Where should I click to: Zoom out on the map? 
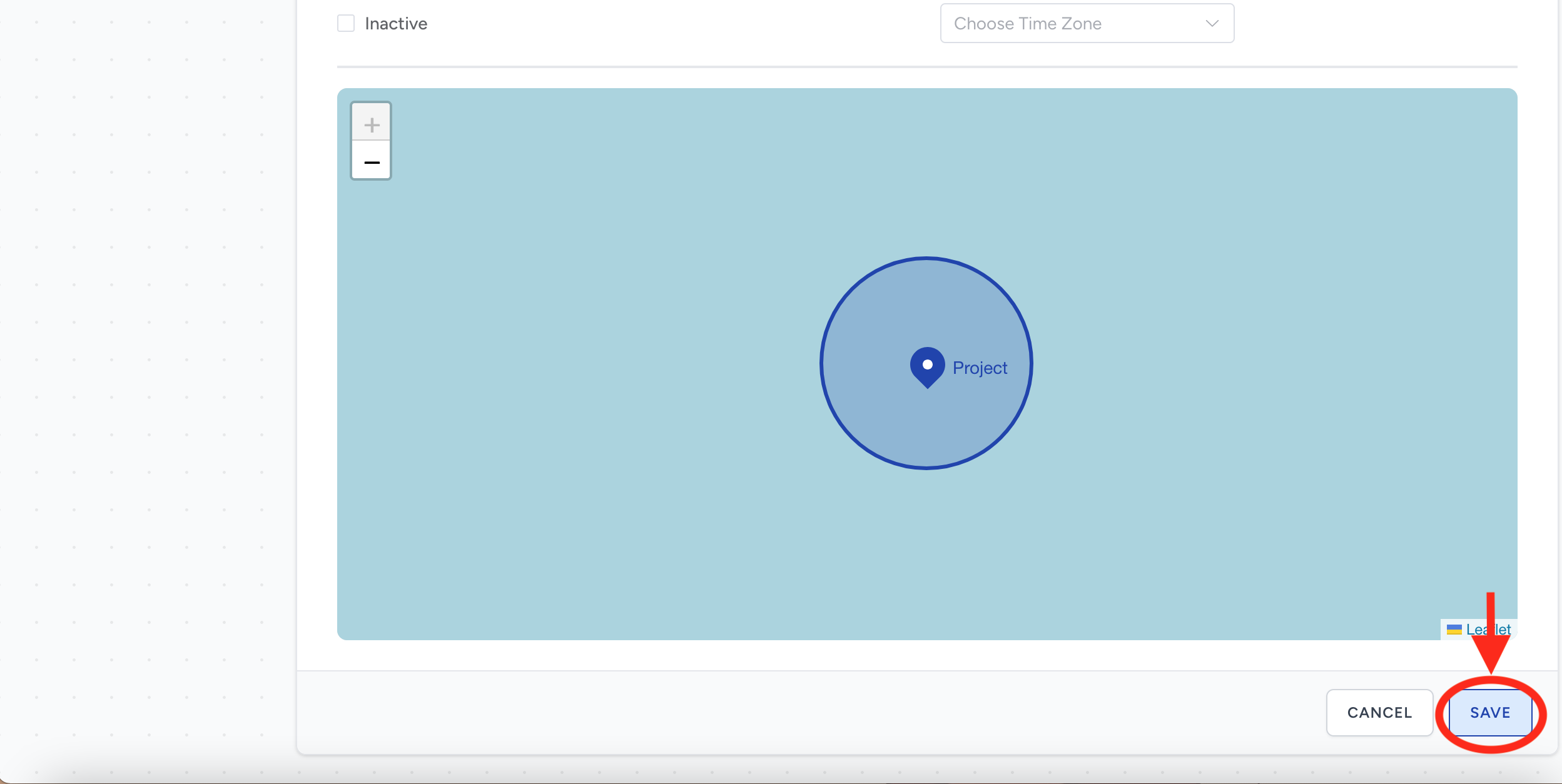click(x=372, y=163)
